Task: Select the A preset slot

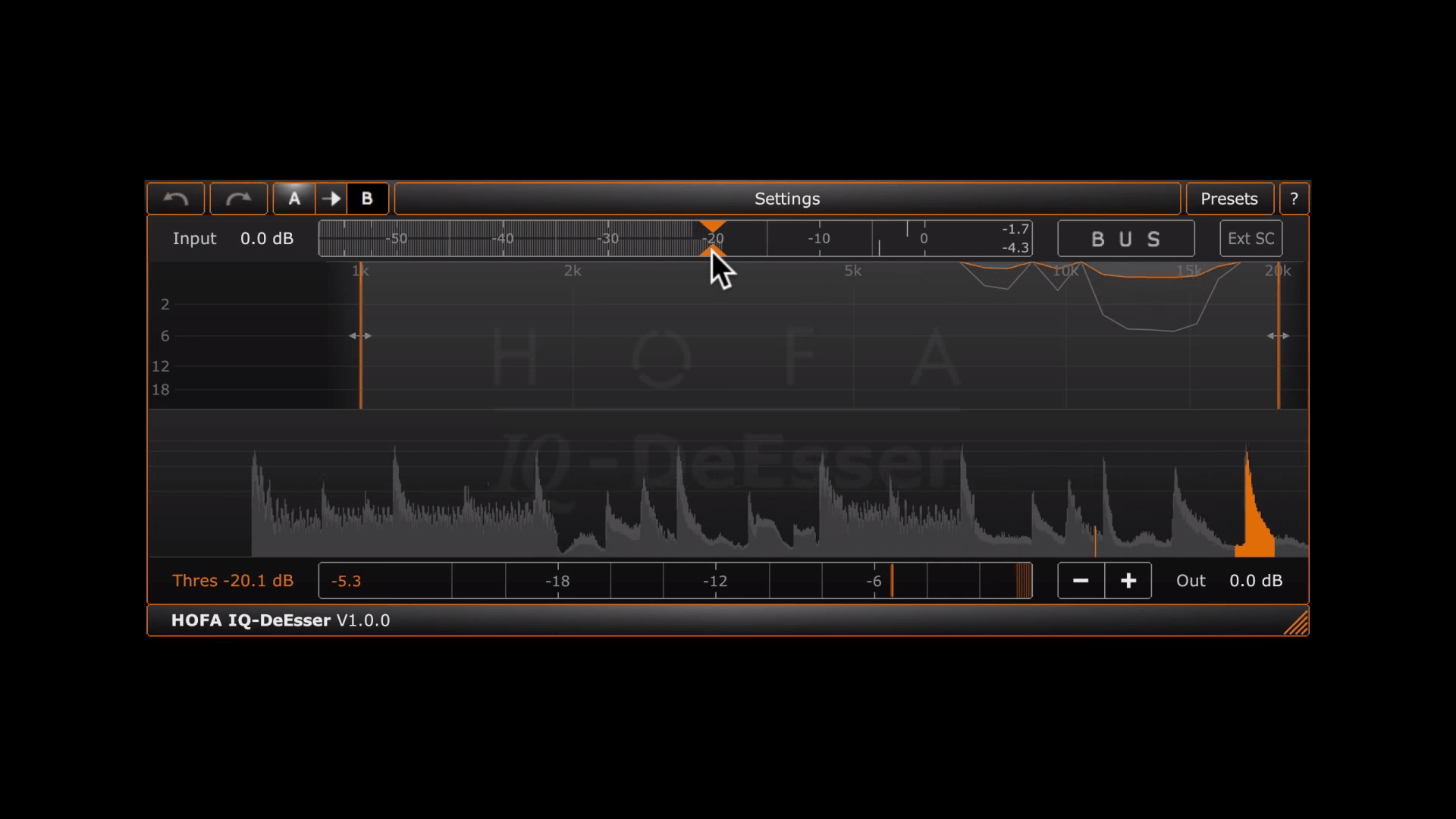Action: (294, 199)
